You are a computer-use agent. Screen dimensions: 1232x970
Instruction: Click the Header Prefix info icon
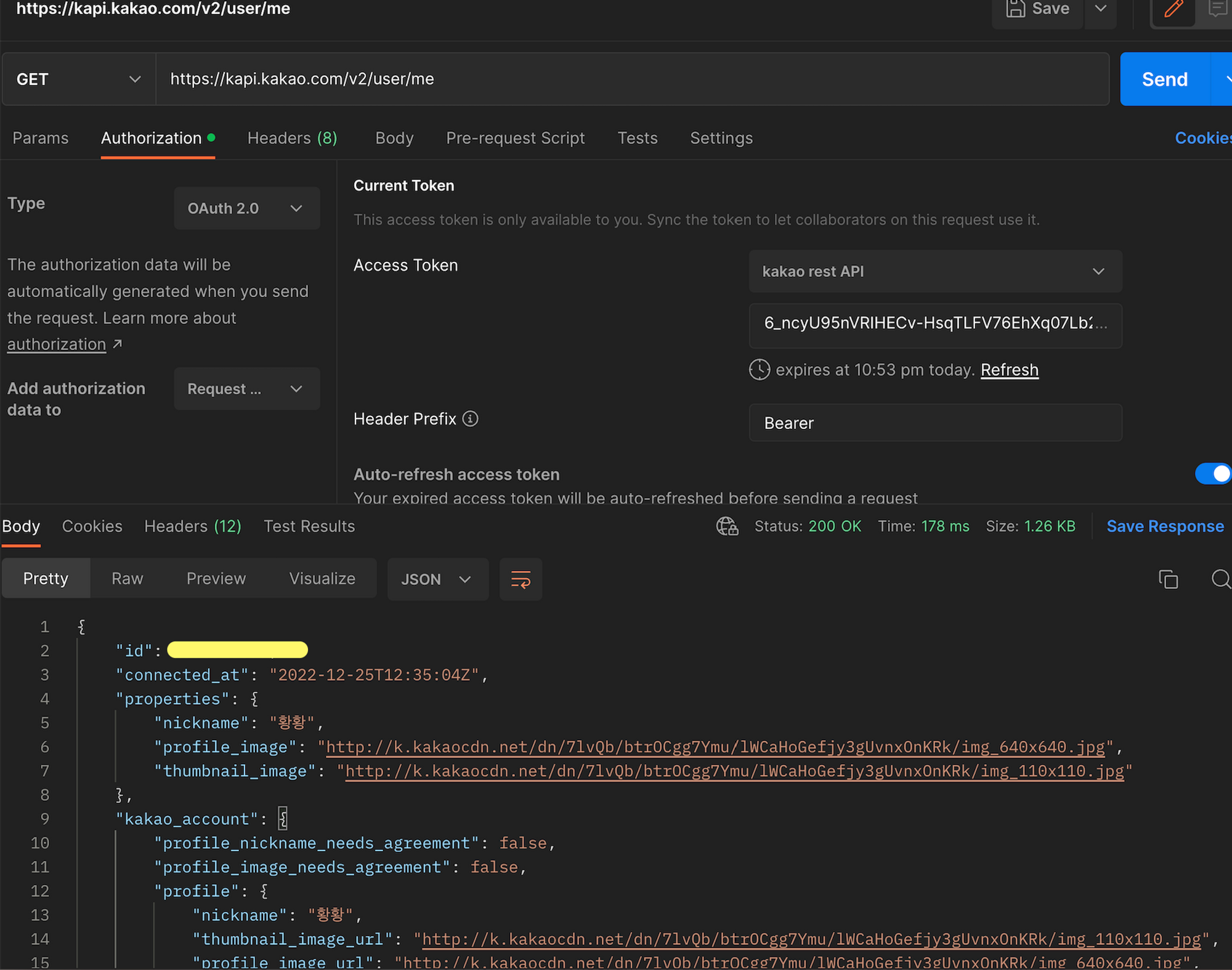point(470,419)
